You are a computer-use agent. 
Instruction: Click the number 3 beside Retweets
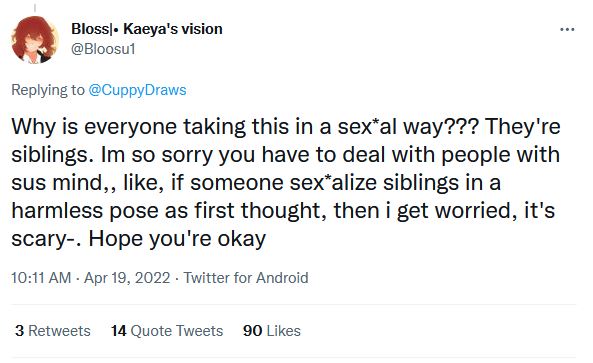pyautogui.click(x=20, y=331)
